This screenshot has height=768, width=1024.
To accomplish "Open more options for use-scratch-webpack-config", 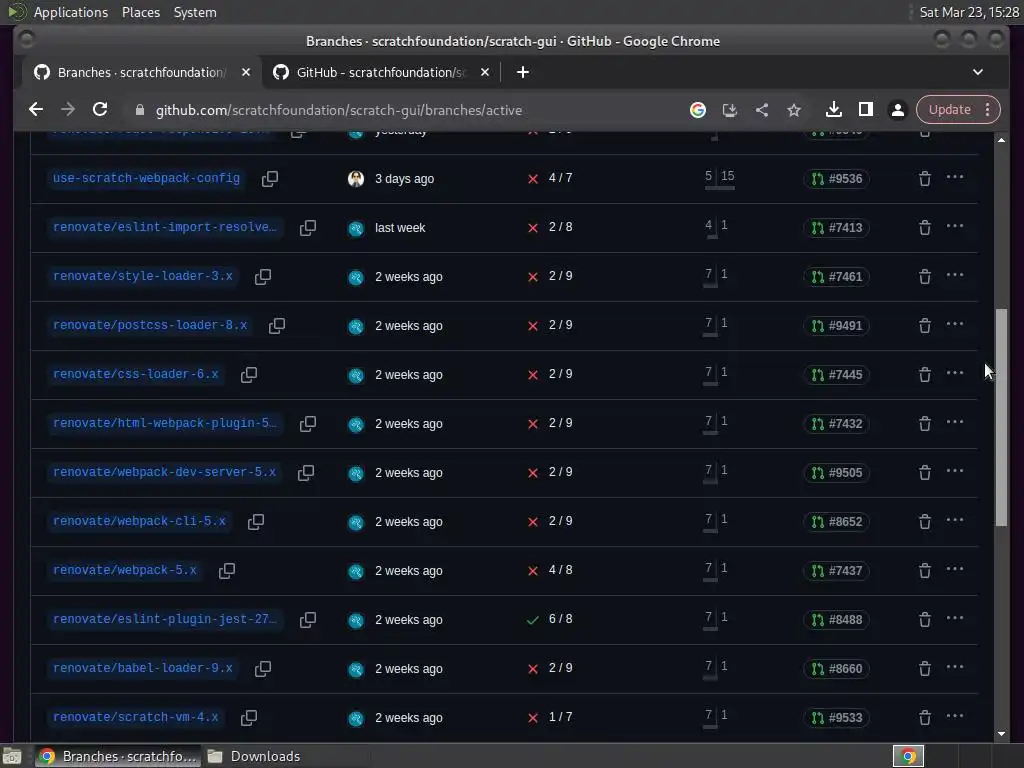I will (955, 177).
